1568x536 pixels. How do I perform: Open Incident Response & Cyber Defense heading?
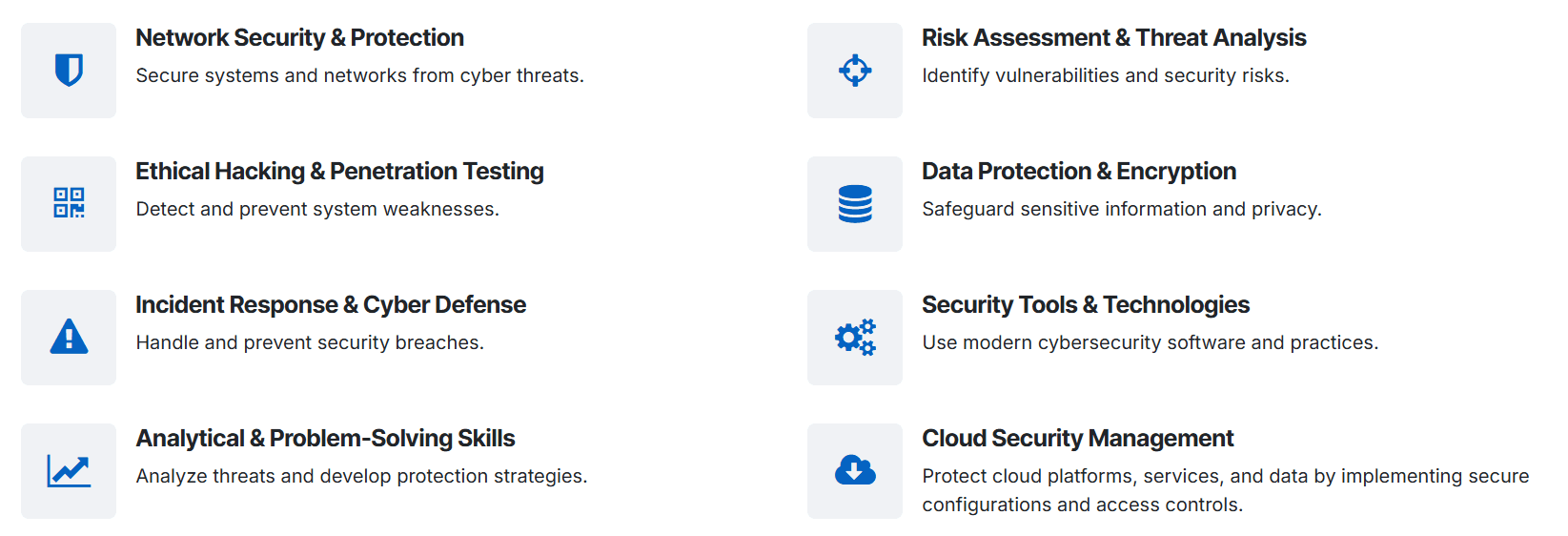[x=330, y=305]
